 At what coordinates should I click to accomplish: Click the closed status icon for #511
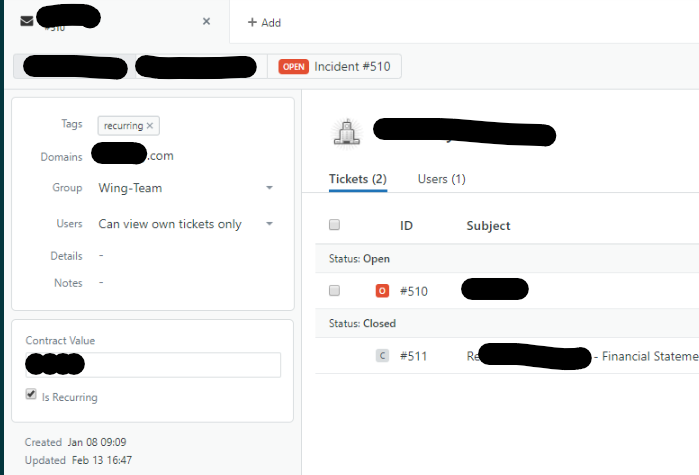[x=382, y=356]
